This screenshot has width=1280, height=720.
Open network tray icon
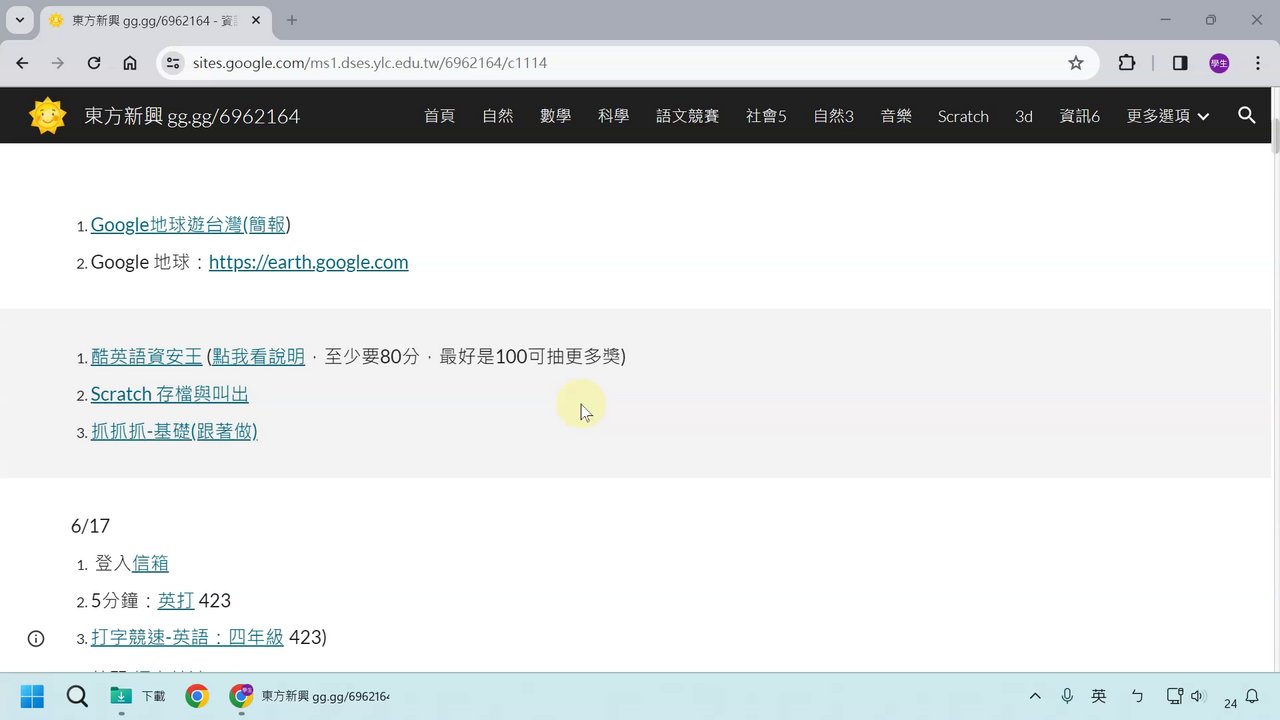pyautogui.click(x=1175, y=696)
